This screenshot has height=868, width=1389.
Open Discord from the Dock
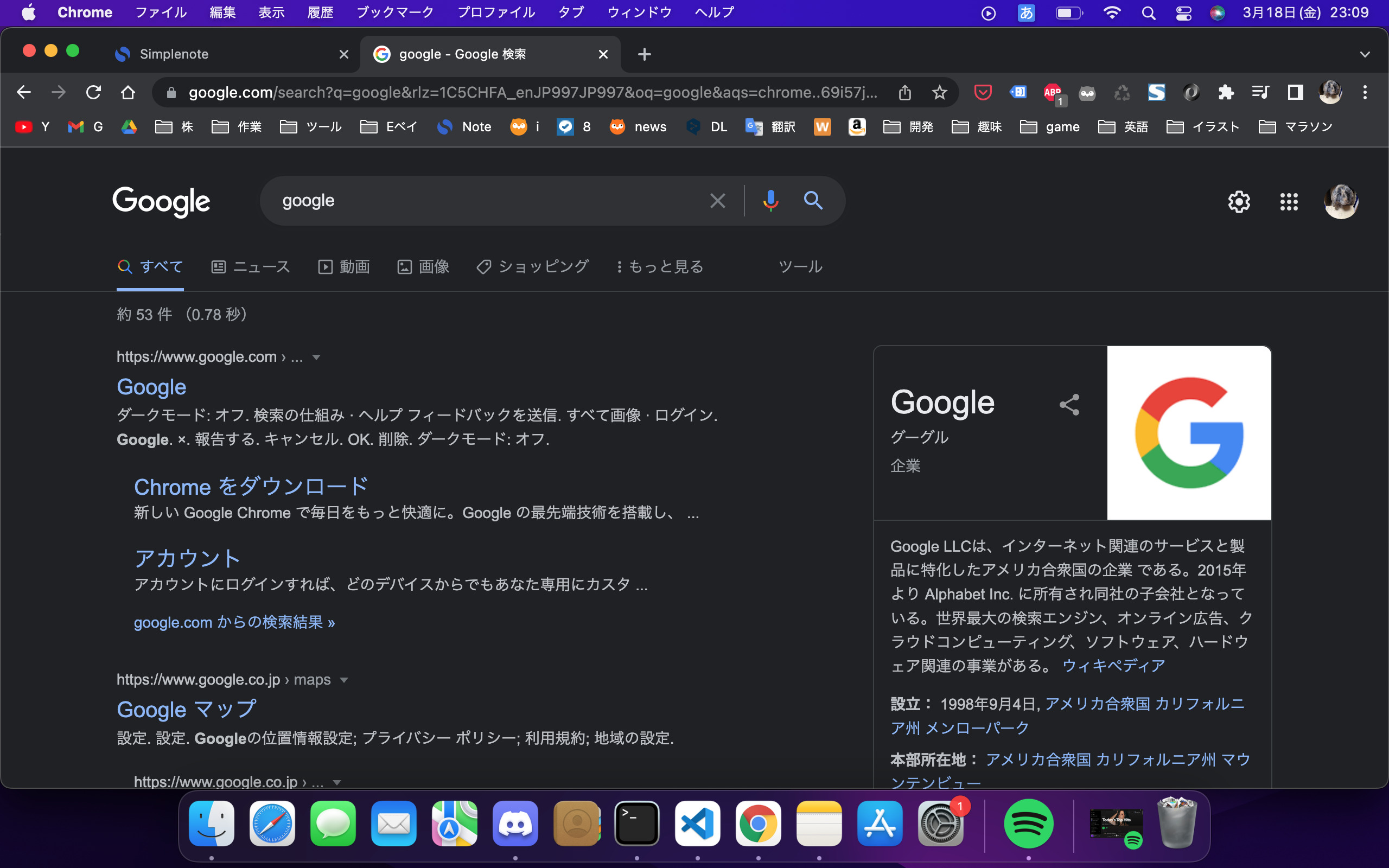515,824
